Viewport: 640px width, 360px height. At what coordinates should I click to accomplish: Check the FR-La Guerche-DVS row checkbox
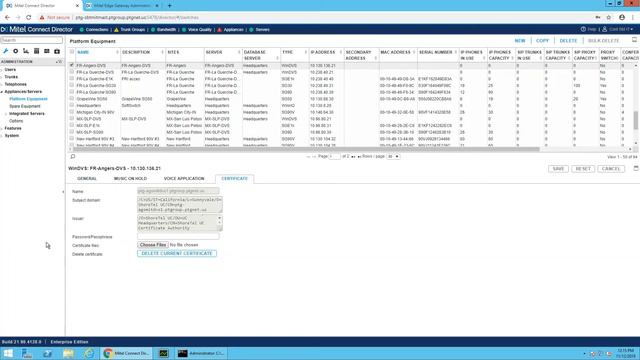coord(72,72)
